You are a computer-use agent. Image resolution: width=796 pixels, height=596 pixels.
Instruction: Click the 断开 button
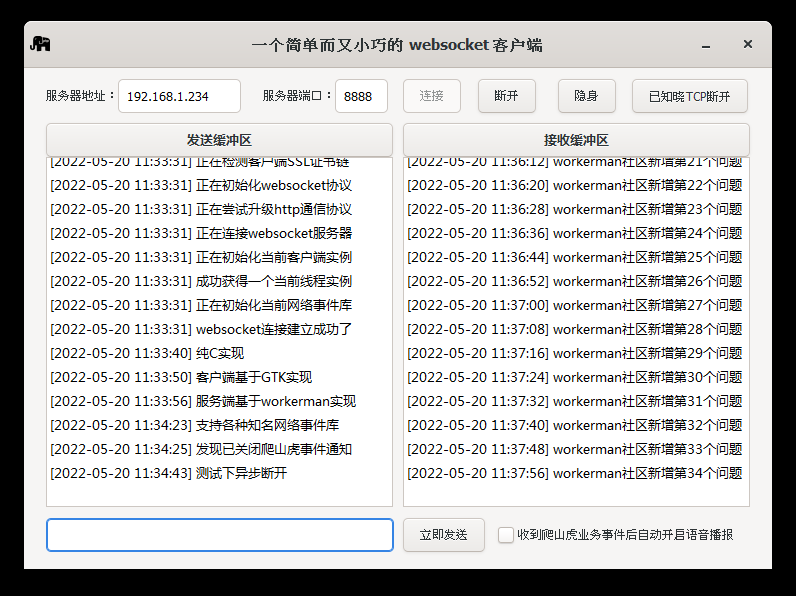pos(507,96)
